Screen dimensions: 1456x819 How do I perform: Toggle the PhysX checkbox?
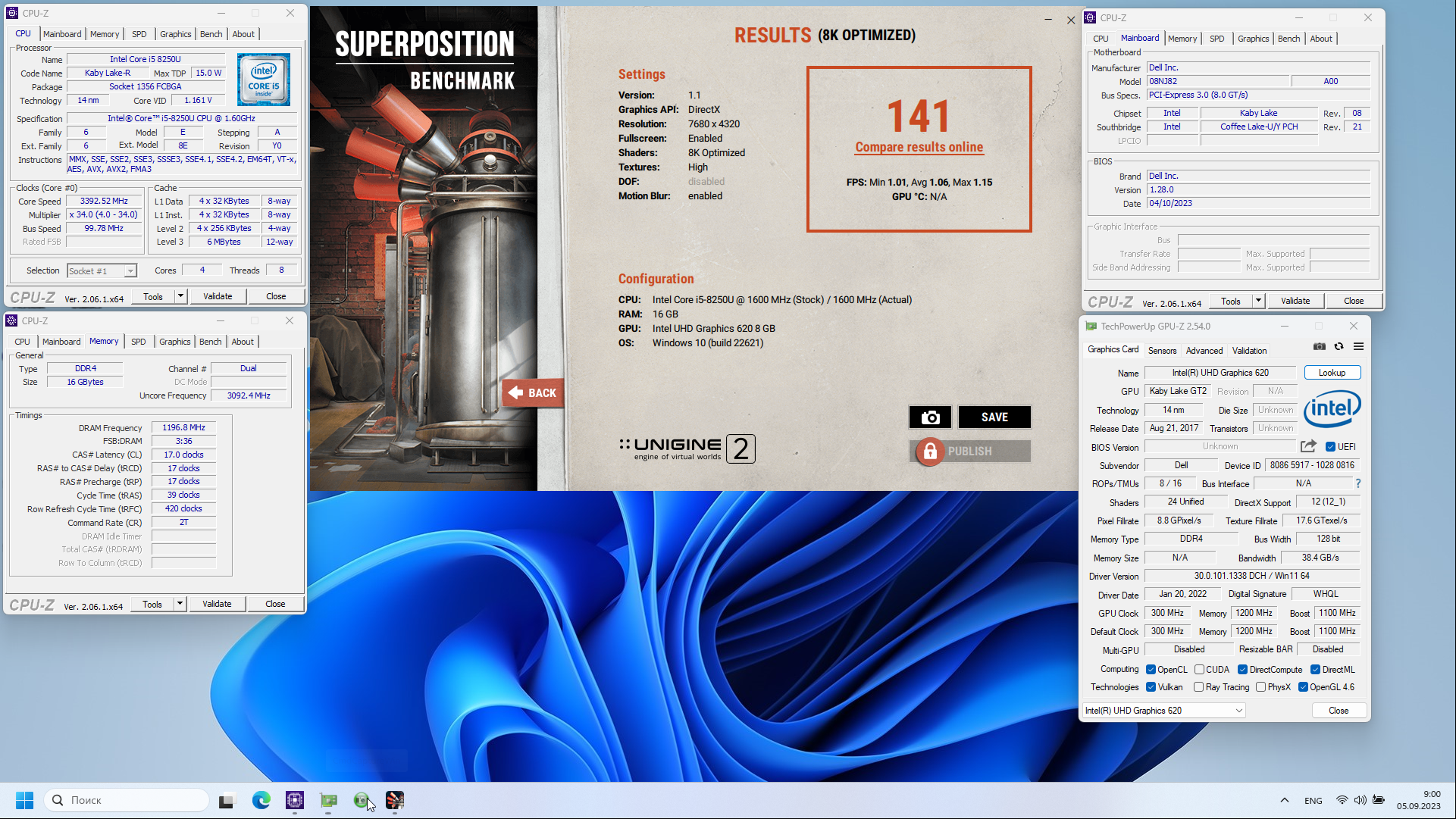tap(1260, 687)
